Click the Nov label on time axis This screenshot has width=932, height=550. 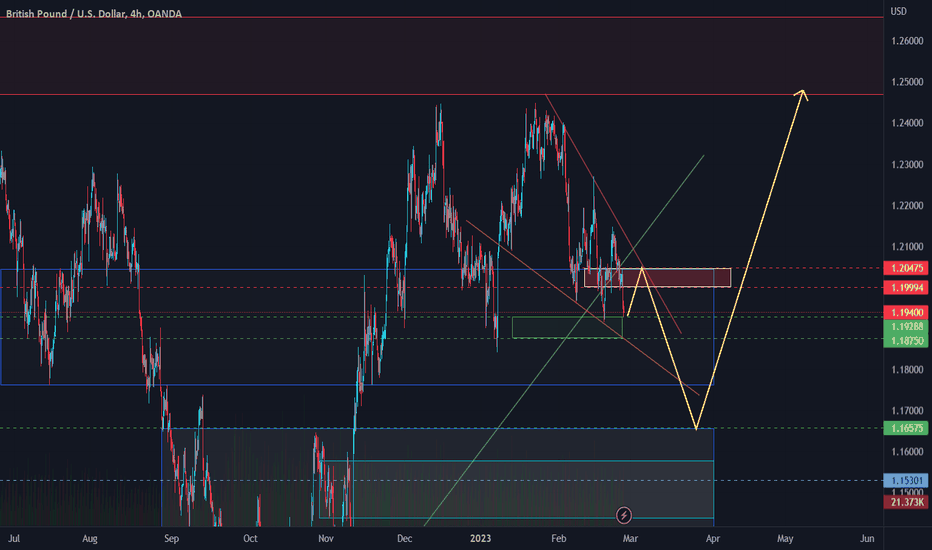coord(326,539)
